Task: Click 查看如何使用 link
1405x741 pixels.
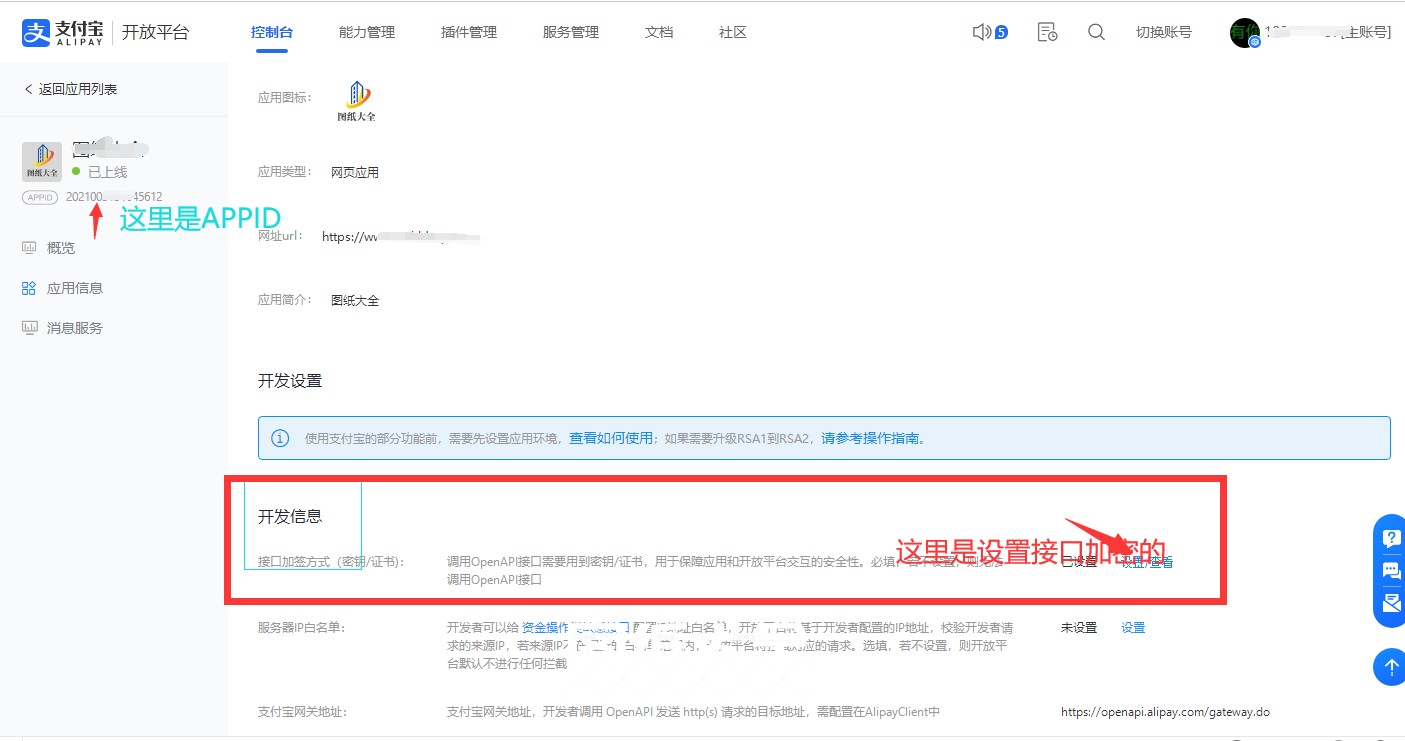Action: (611, 438)
